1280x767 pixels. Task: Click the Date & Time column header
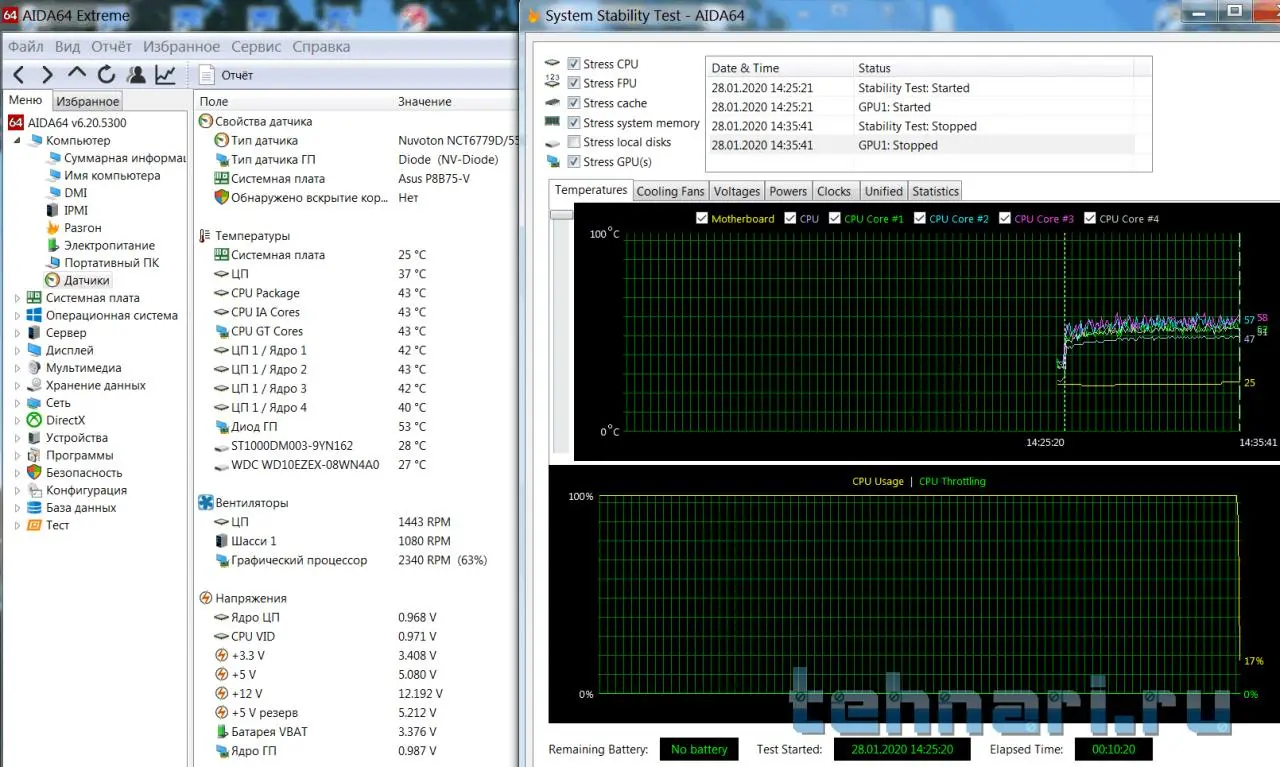pyautogui.click(x=779, y=68)
